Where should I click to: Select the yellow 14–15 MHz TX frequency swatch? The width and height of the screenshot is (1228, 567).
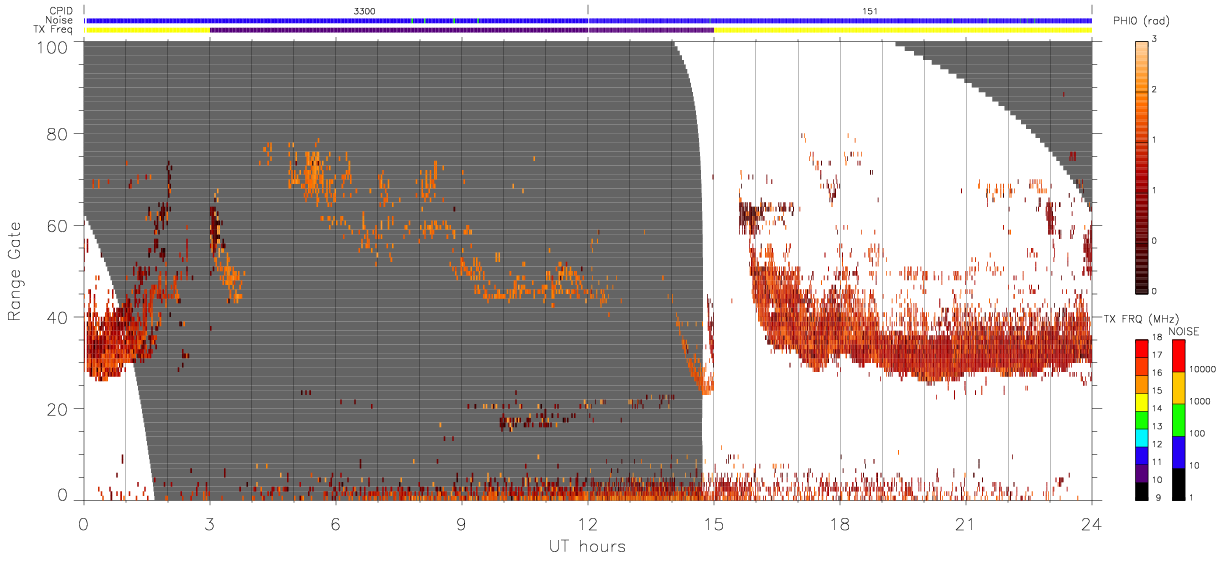click(1141, 401)
